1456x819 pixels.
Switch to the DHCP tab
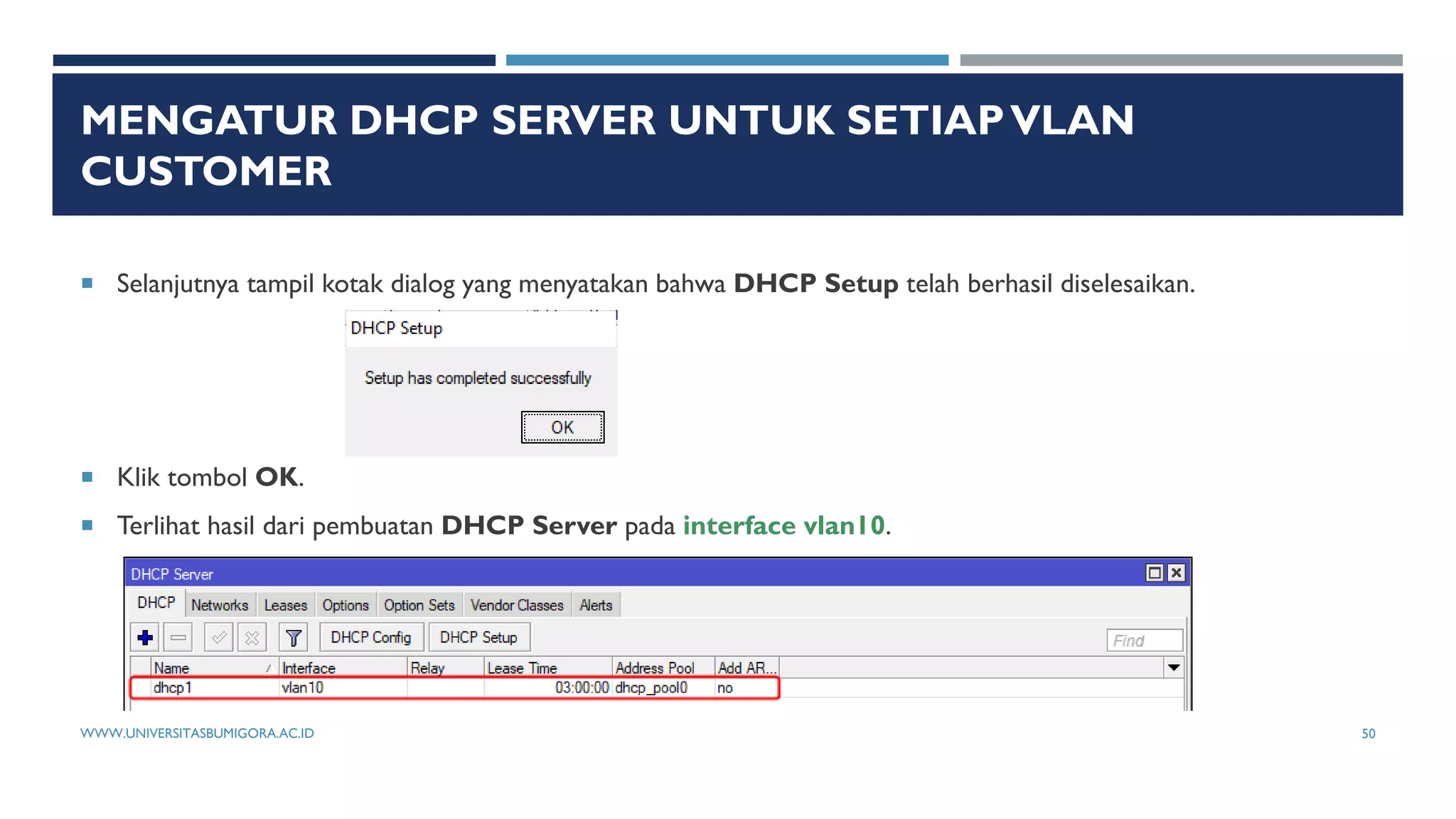(156, 603)
